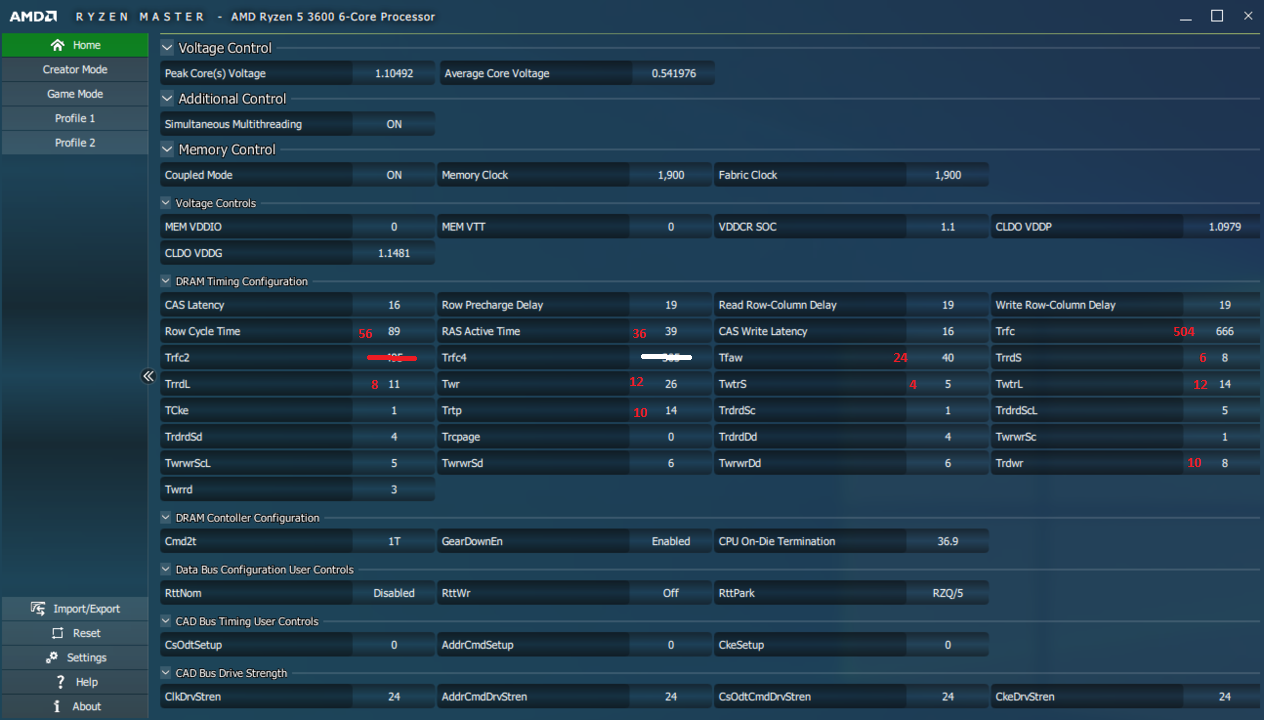Click the CLDO VDDP 1.0979 value
Viewport: 1264px width, 720px height.
pyautogui.click(x=1225, y=227)
